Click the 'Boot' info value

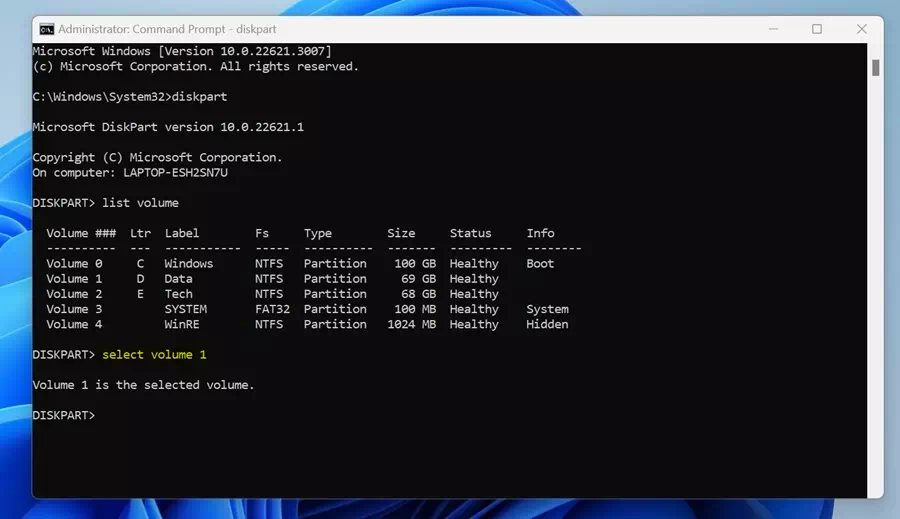pos(540,264)
